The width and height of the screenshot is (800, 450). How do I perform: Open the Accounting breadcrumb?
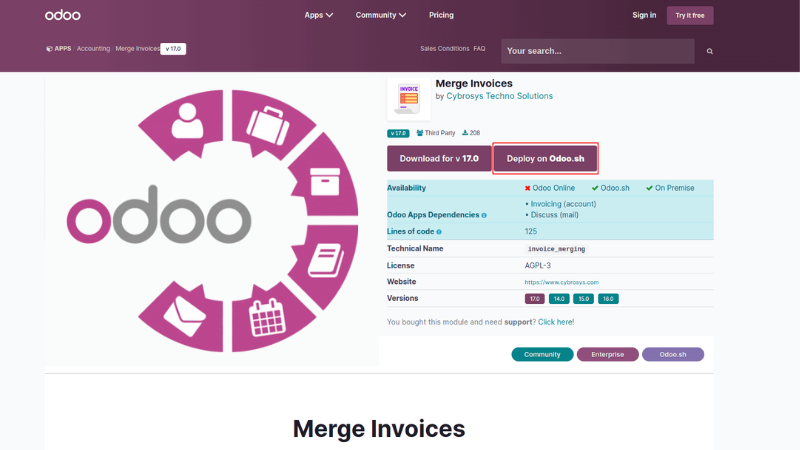[x=93, y=48]
